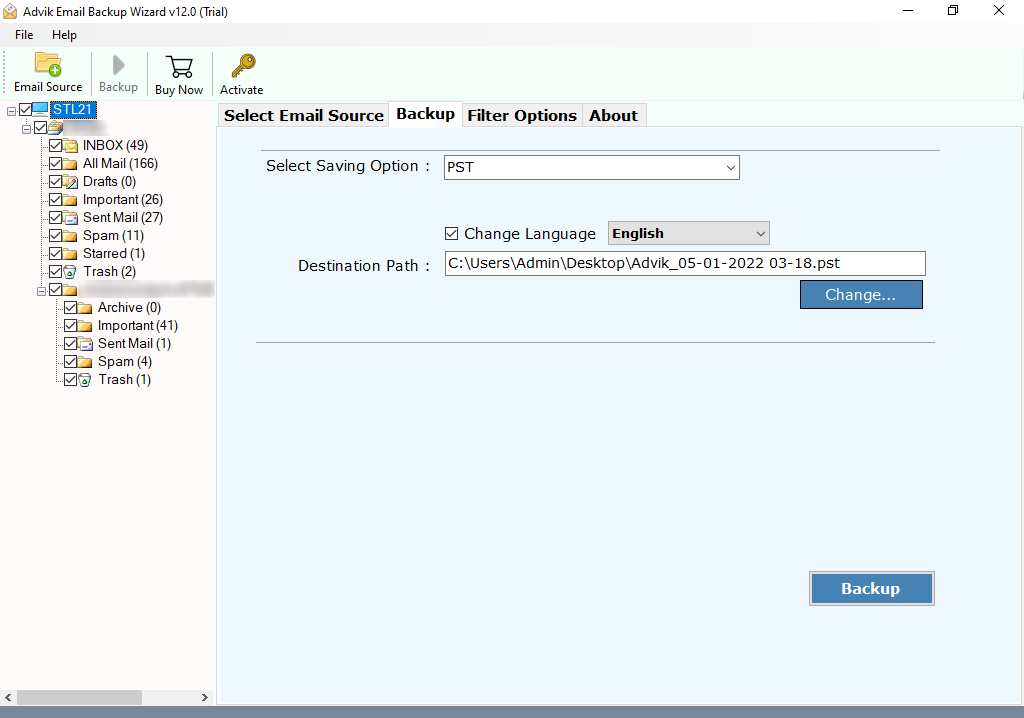Screen dimensions: 1024x718
Task: Toggle the Starred (1) checkbox
Action: pos(56,253)
